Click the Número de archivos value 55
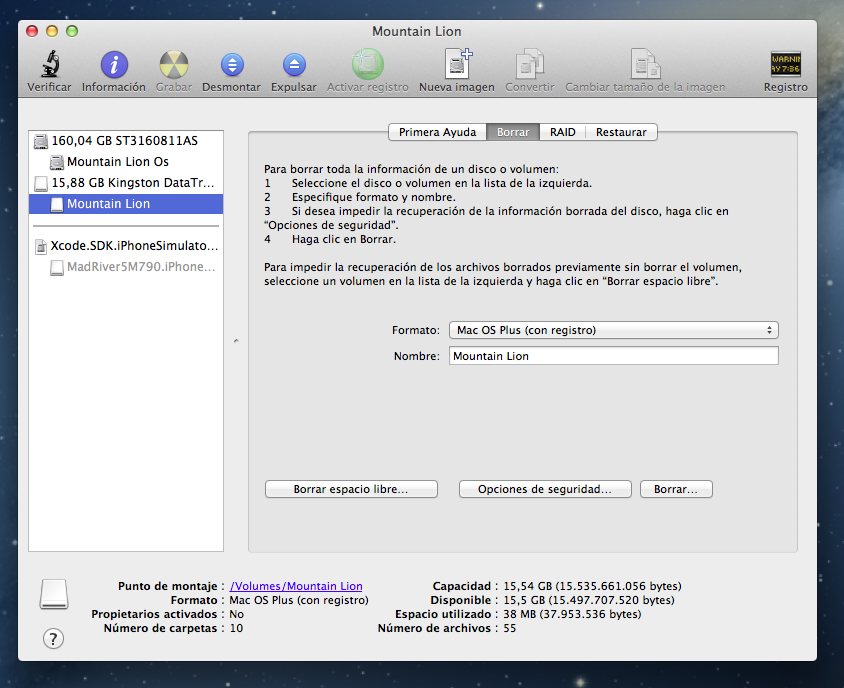This screenshot has width=844, height=688. tap(509, 628)
